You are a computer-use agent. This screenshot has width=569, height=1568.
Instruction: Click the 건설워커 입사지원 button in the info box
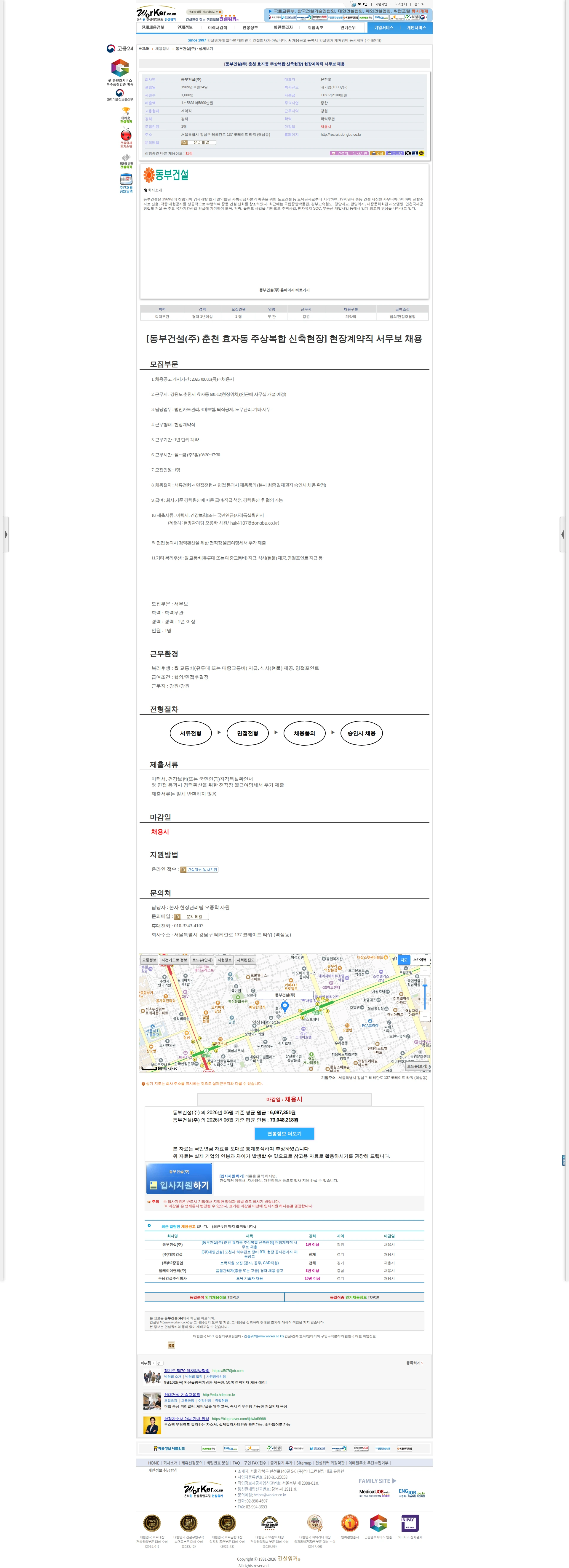pos(349,153)
